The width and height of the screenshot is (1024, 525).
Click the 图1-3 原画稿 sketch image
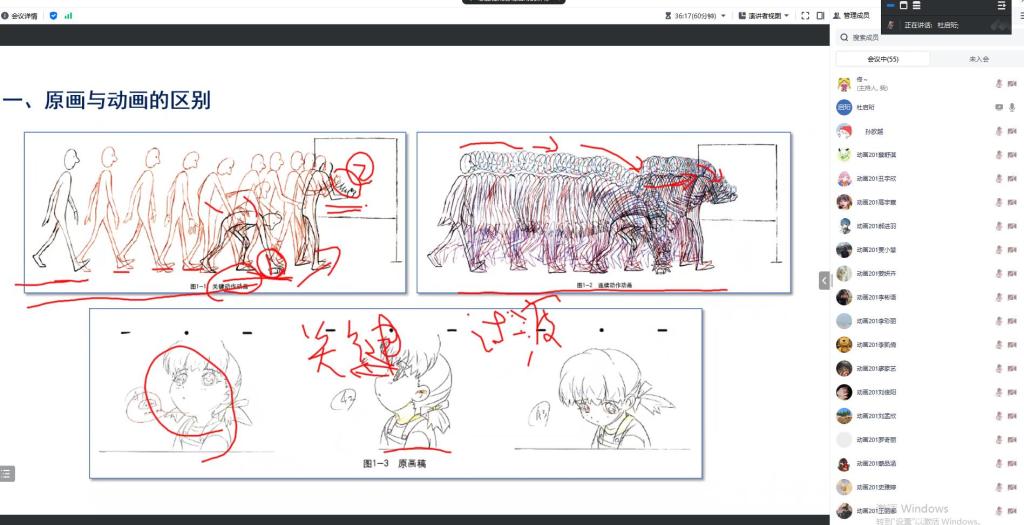click(396, 393)
